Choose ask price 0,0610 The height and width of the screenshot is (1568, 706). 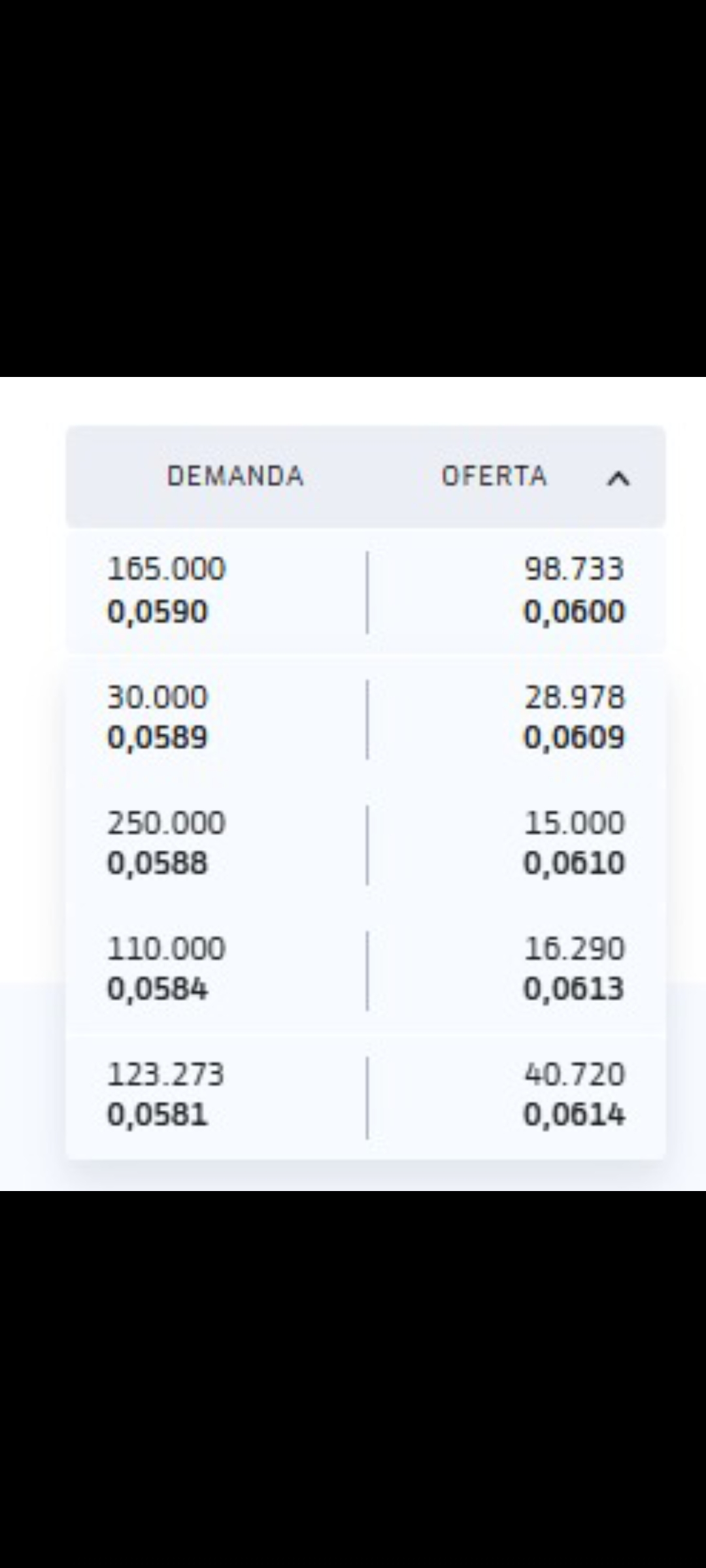[x=575, y=863]
